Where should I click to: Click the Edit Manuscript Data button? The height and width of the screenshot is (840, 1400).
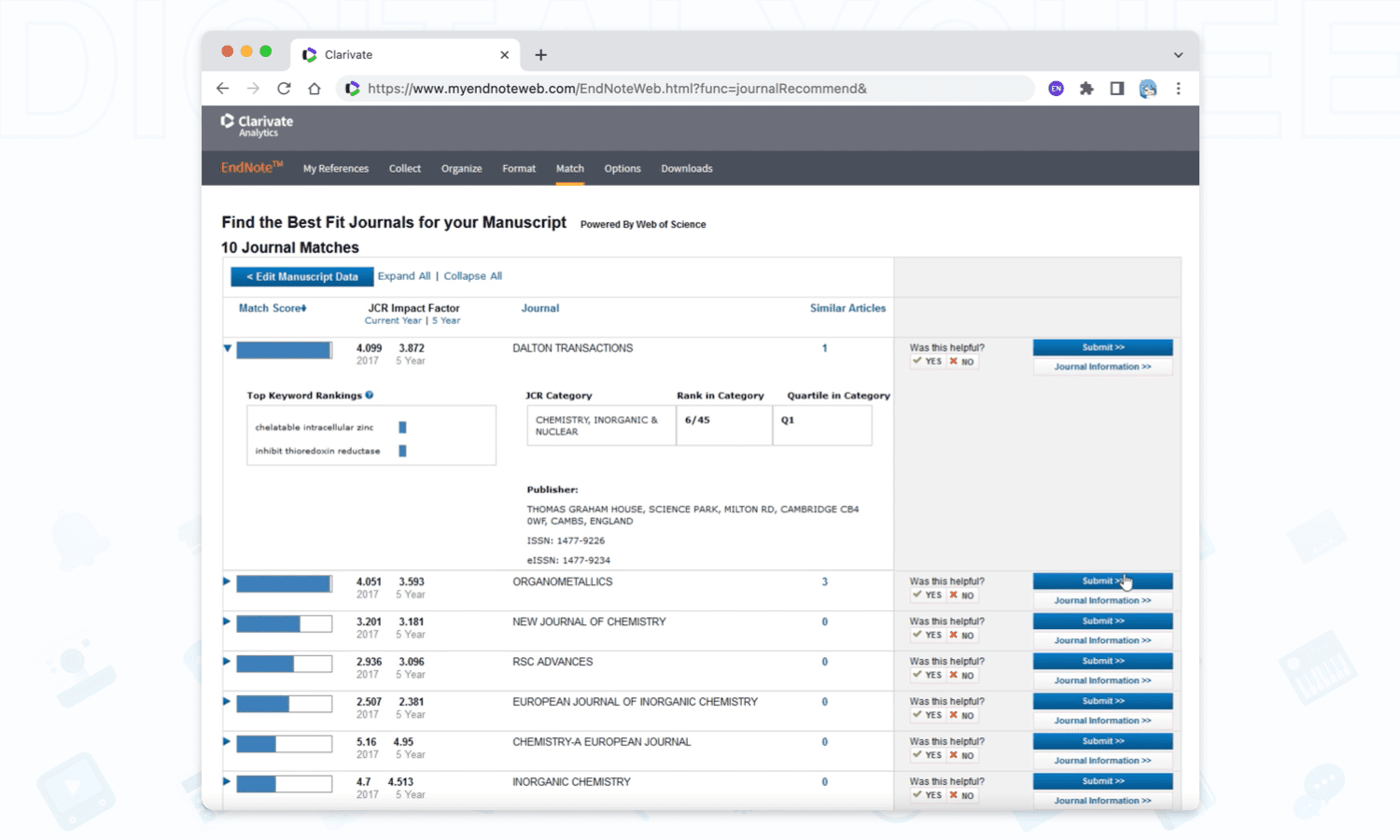tap(301, 277)
